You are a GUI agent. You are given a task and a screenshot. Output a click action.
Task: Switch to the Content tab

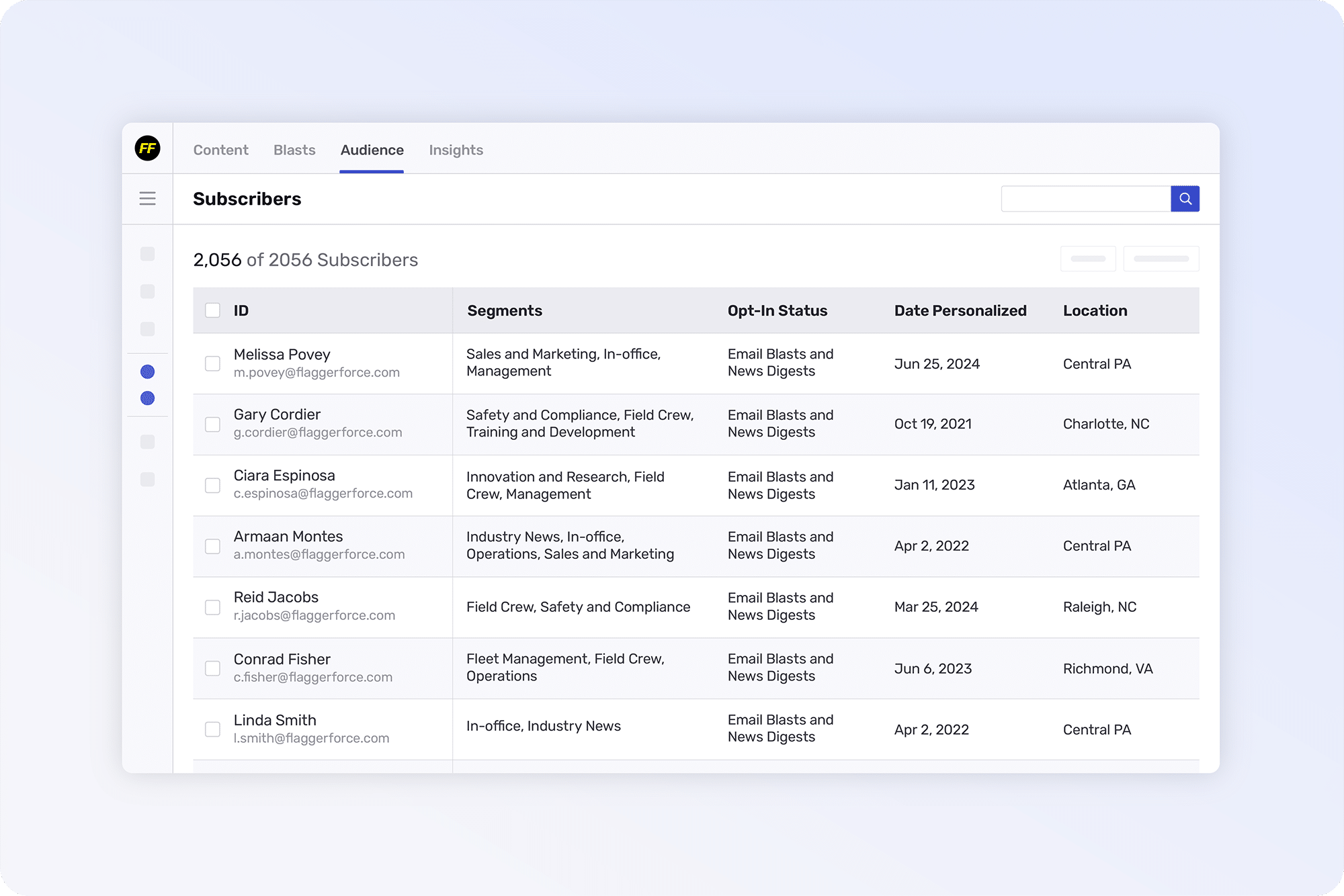[220, 150]
